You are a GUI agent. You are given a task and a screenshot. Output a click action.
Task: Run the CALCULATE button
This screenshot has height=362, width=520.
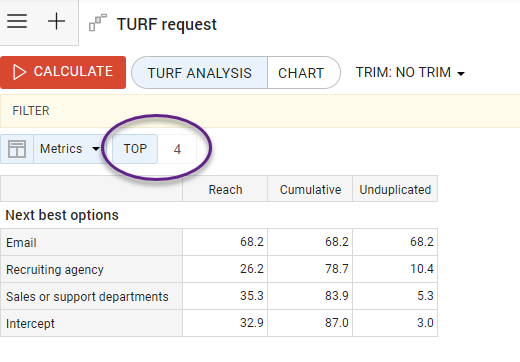(63, 72)
